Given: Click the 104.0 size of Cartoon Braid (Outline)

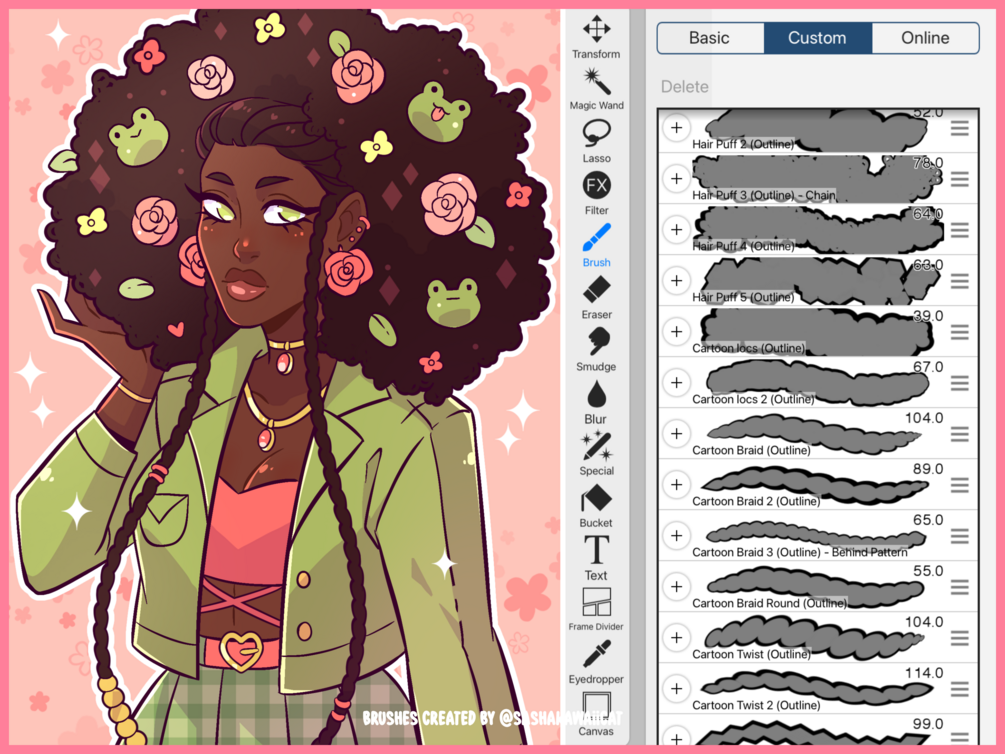Looking at the screenshot, I should [924, 418].
